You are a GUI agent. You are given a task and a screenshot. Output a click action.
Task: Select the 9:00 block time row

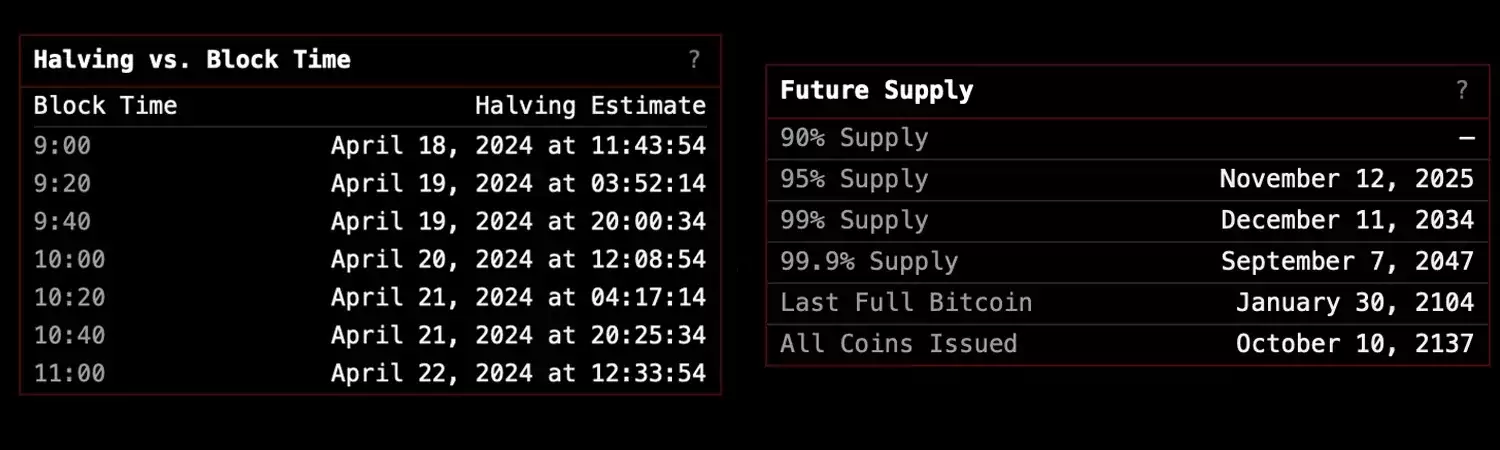[370, 146]
